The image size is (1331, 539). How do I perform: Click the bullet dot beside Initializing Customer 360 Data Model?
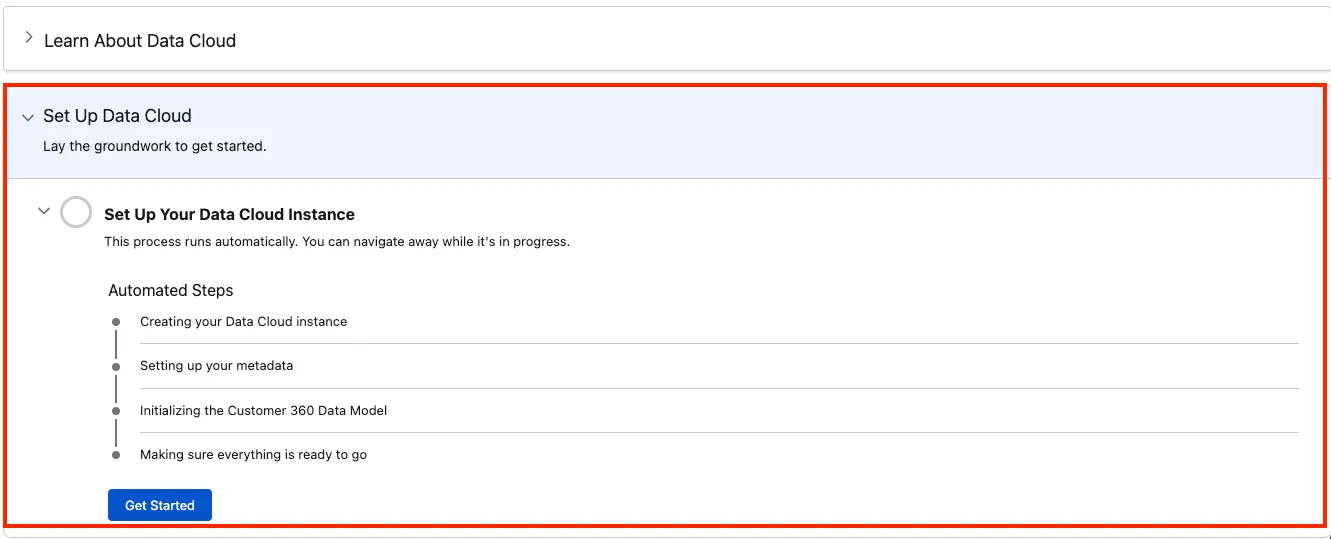click(x=116, y=411)
